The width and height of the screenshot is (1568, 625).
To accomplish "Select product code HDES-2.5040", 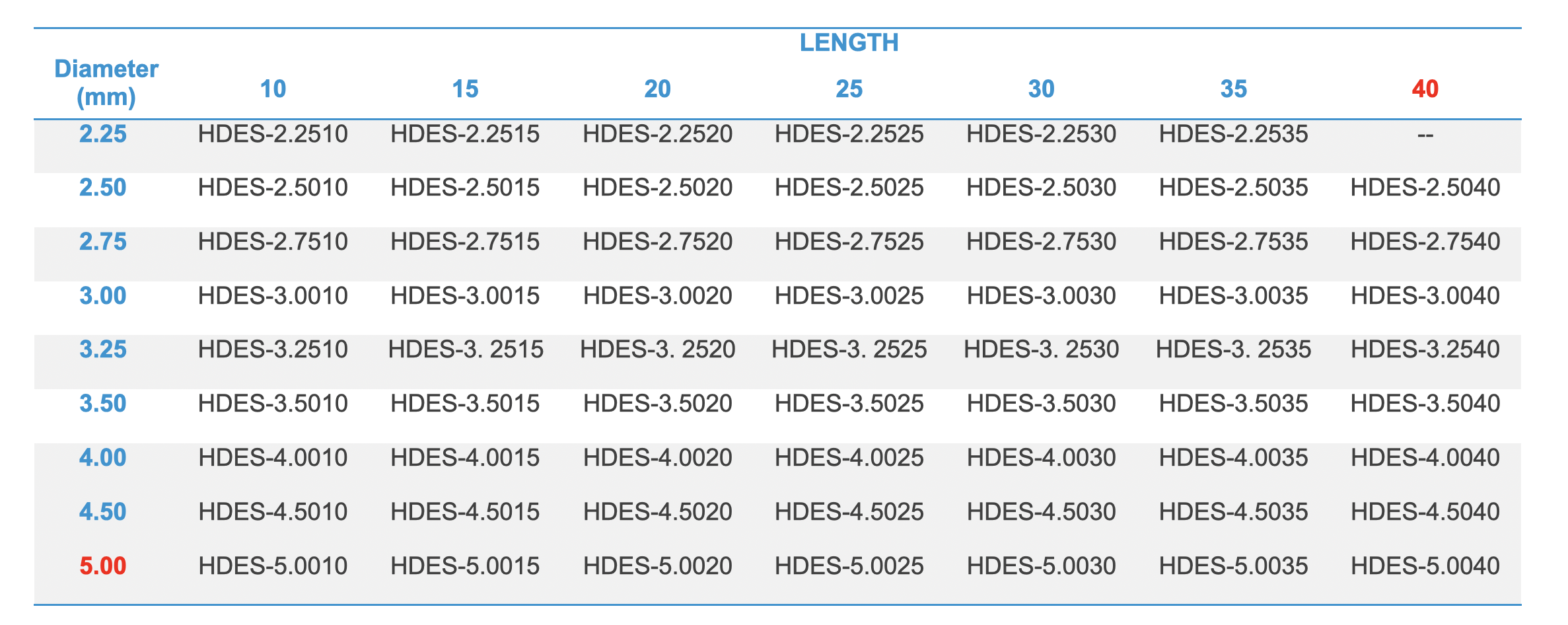I will pos(1425,188).
